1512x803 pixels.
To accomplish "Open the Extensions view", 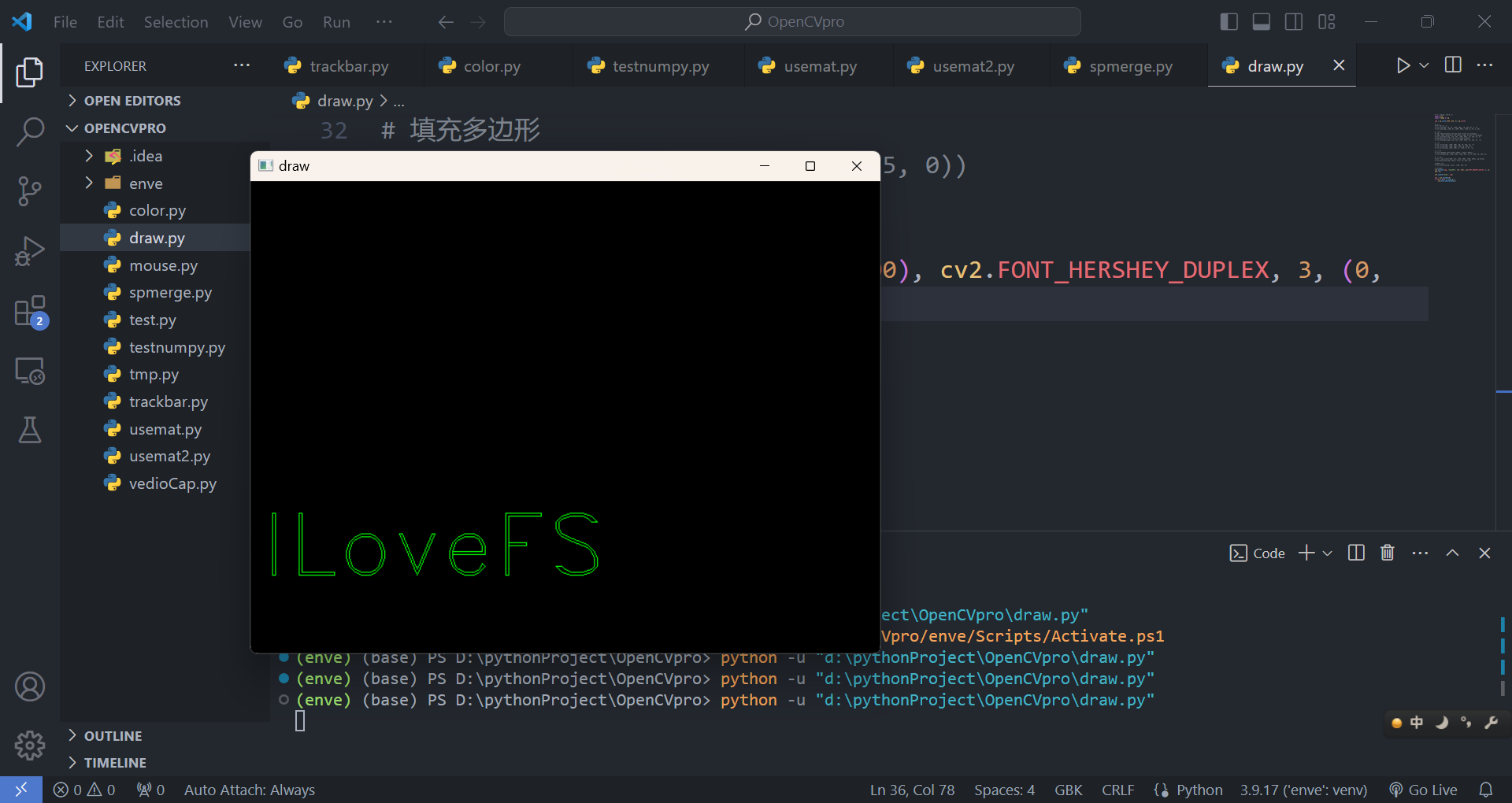I will 29,311.
